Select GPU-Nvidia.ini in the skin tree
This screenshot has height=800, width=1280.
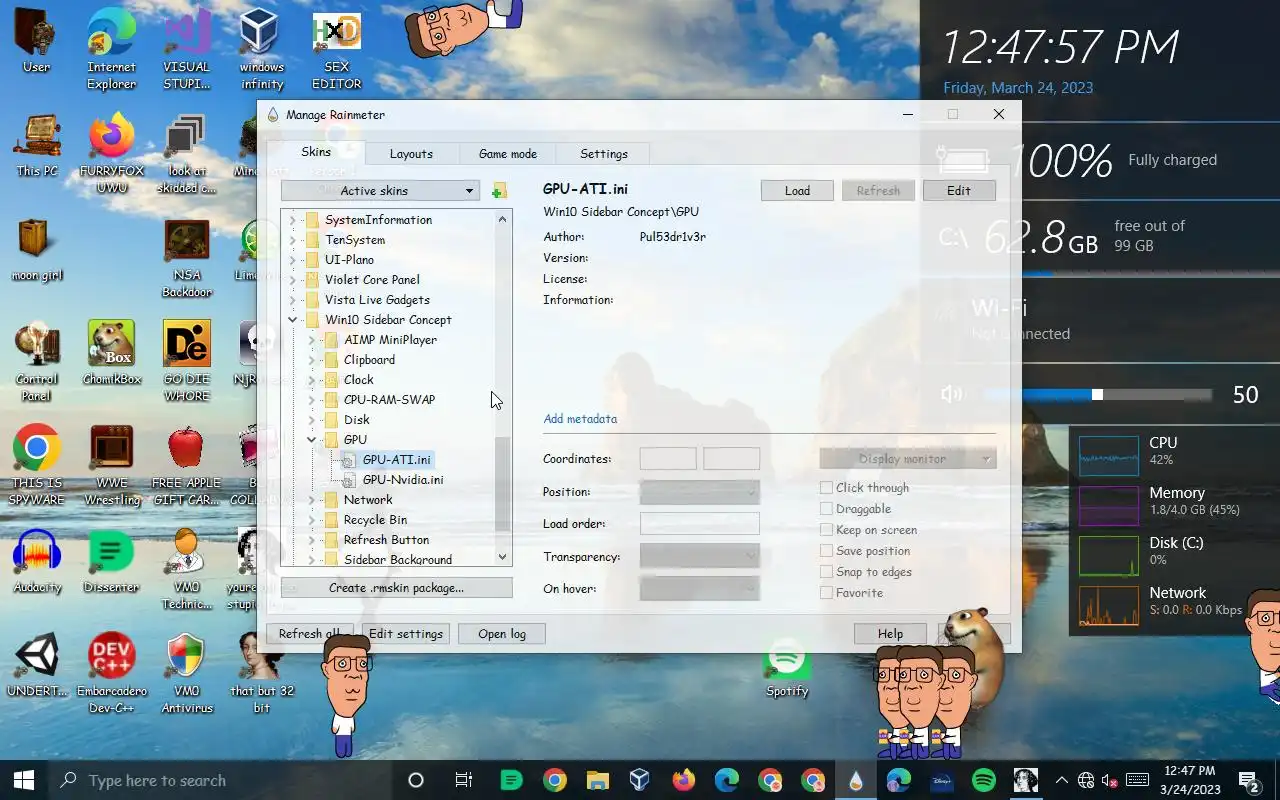tap(403, 480)
